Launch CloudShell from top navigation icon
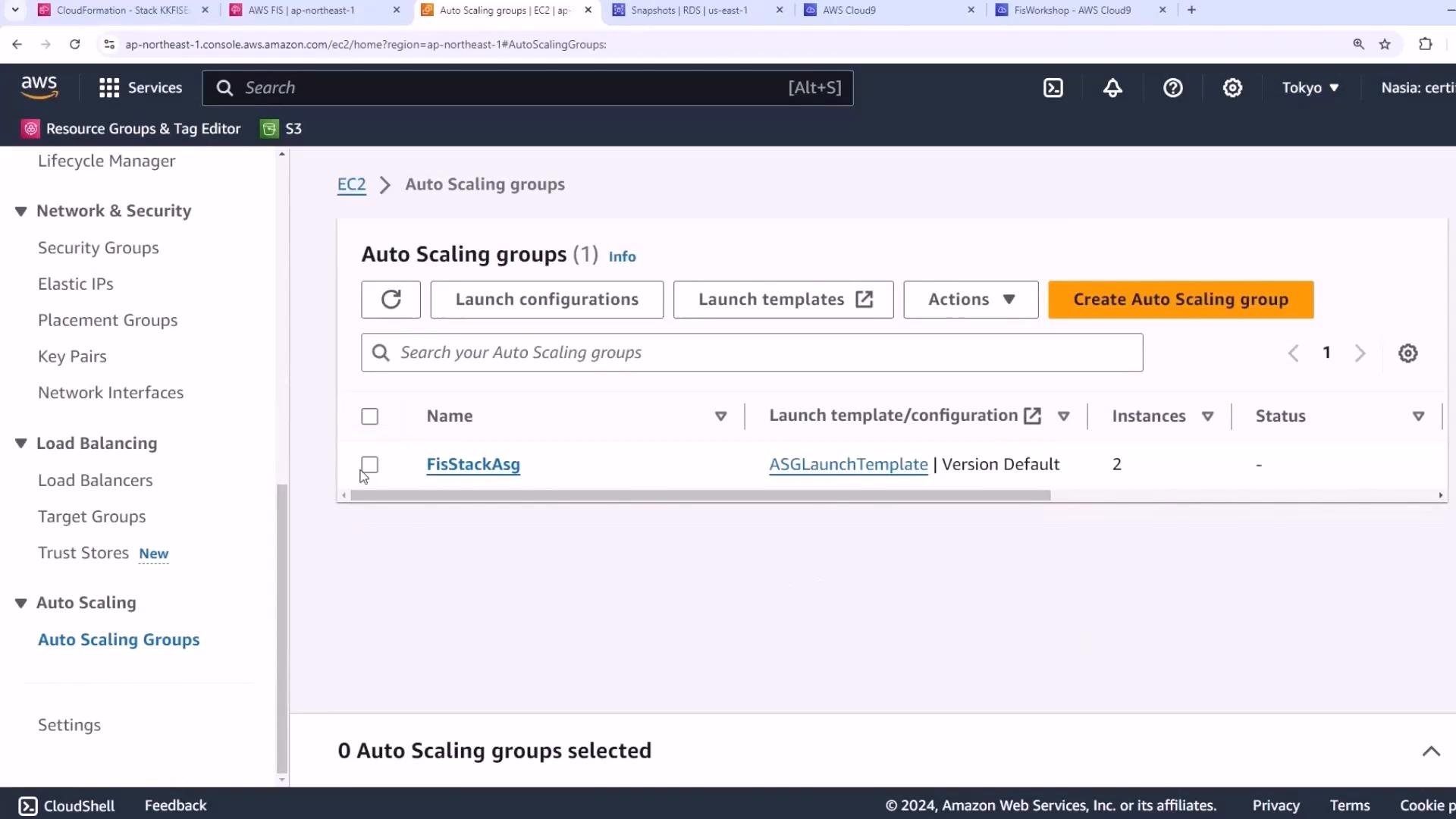Image resolution: width=1456 pixels, height=819 pixels. [1053, 88]
